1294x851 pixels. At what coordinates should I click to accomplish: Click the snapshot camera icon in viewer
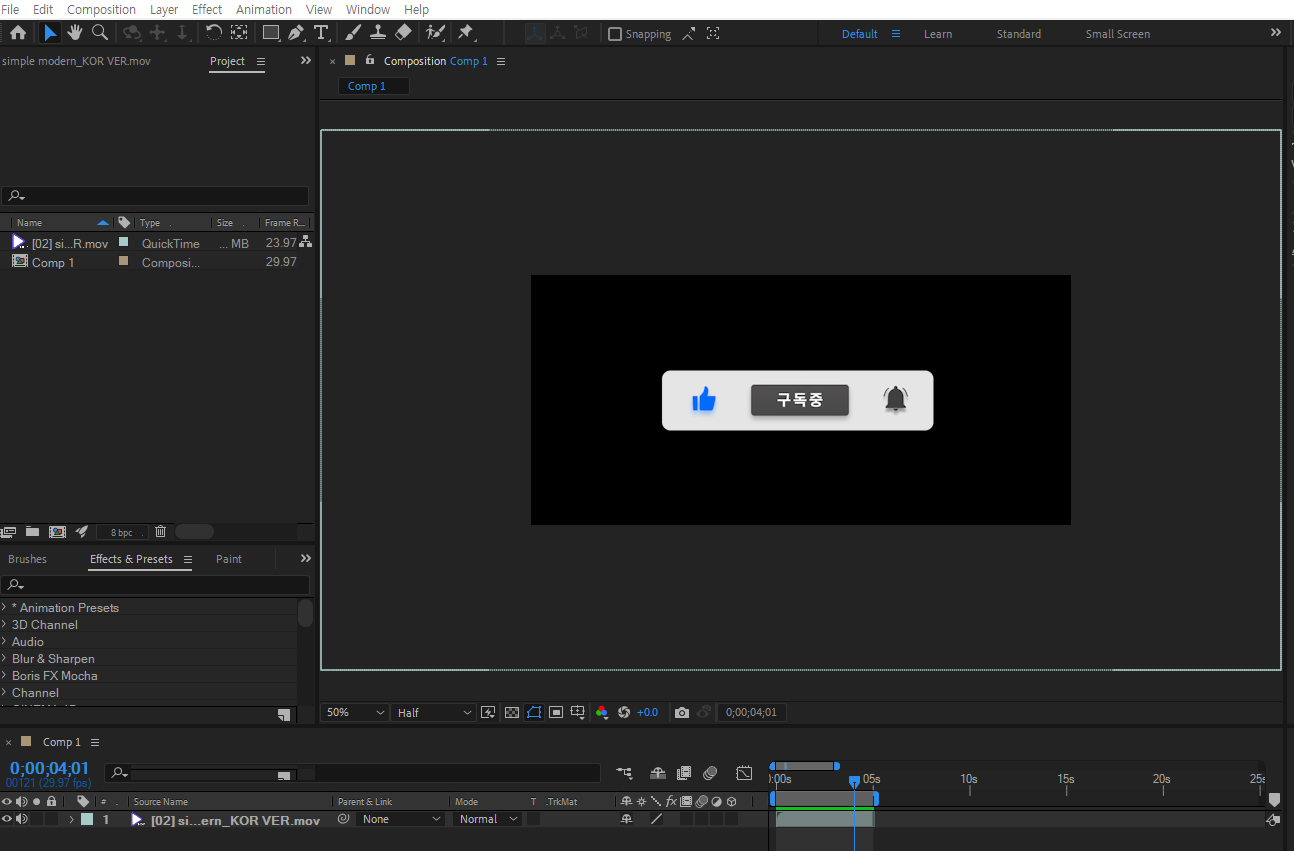point(682,713)
